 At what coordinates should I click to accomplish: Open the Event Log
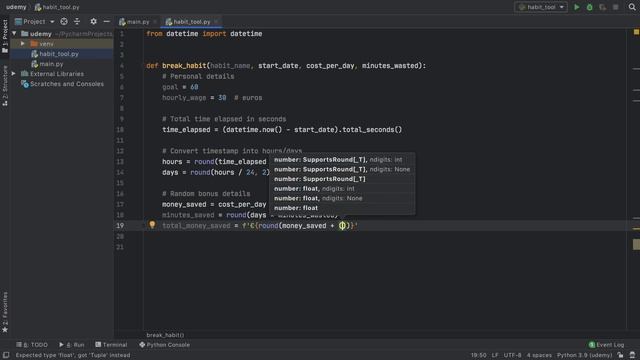(606, 344)
